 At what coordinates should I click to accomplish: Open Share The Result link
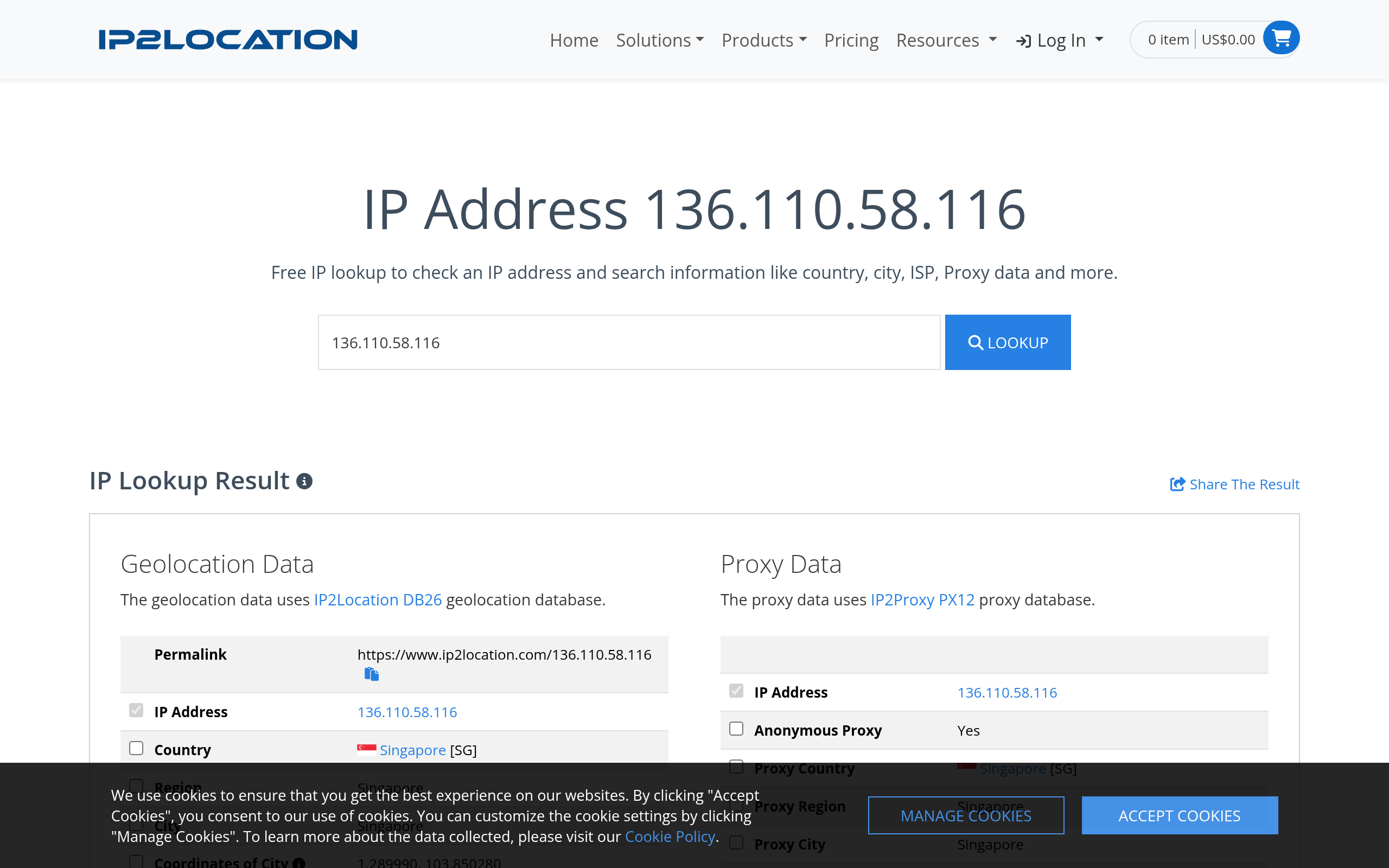point(1234,484)
